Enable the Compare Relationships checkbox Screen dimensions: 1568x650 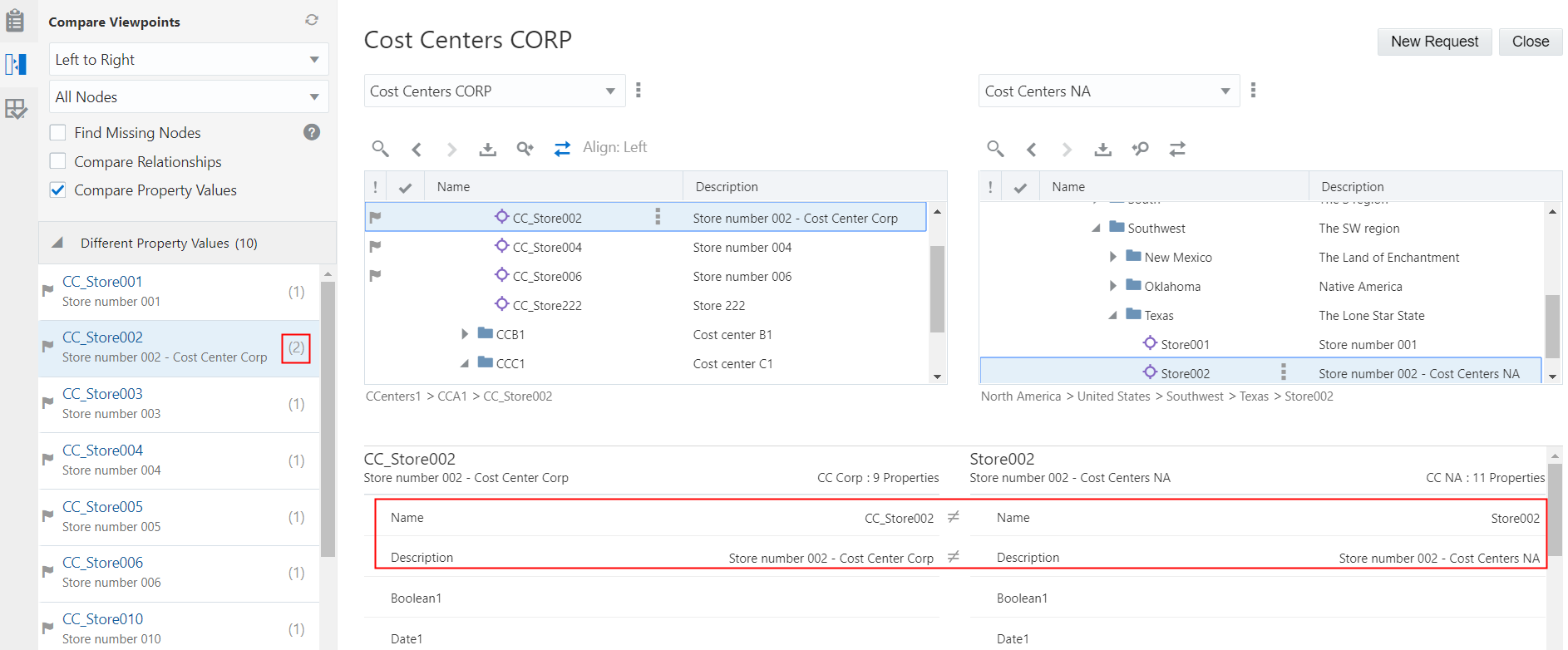tap(58, 161)
